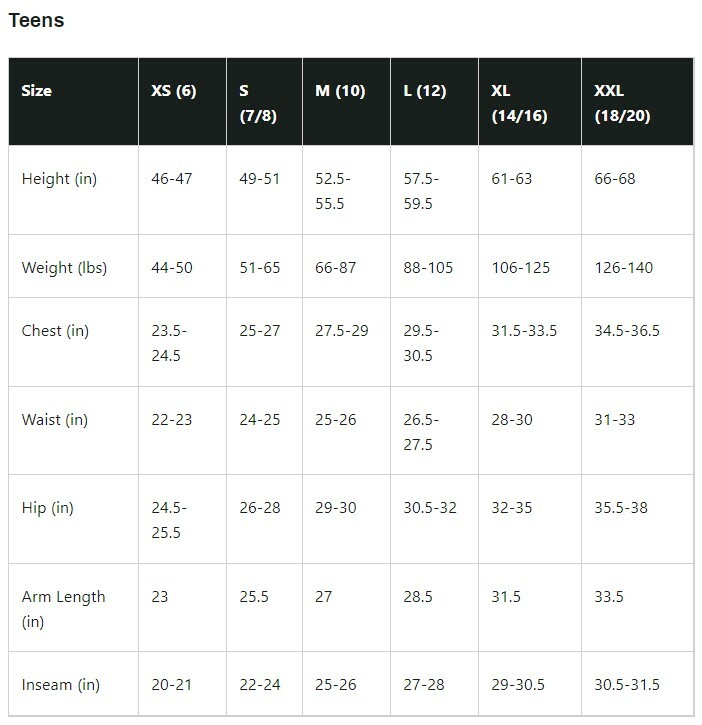Select the S (7/8) size header
Image resolution: width=702 pixels, height=725 pixels.
coord(258,103)
